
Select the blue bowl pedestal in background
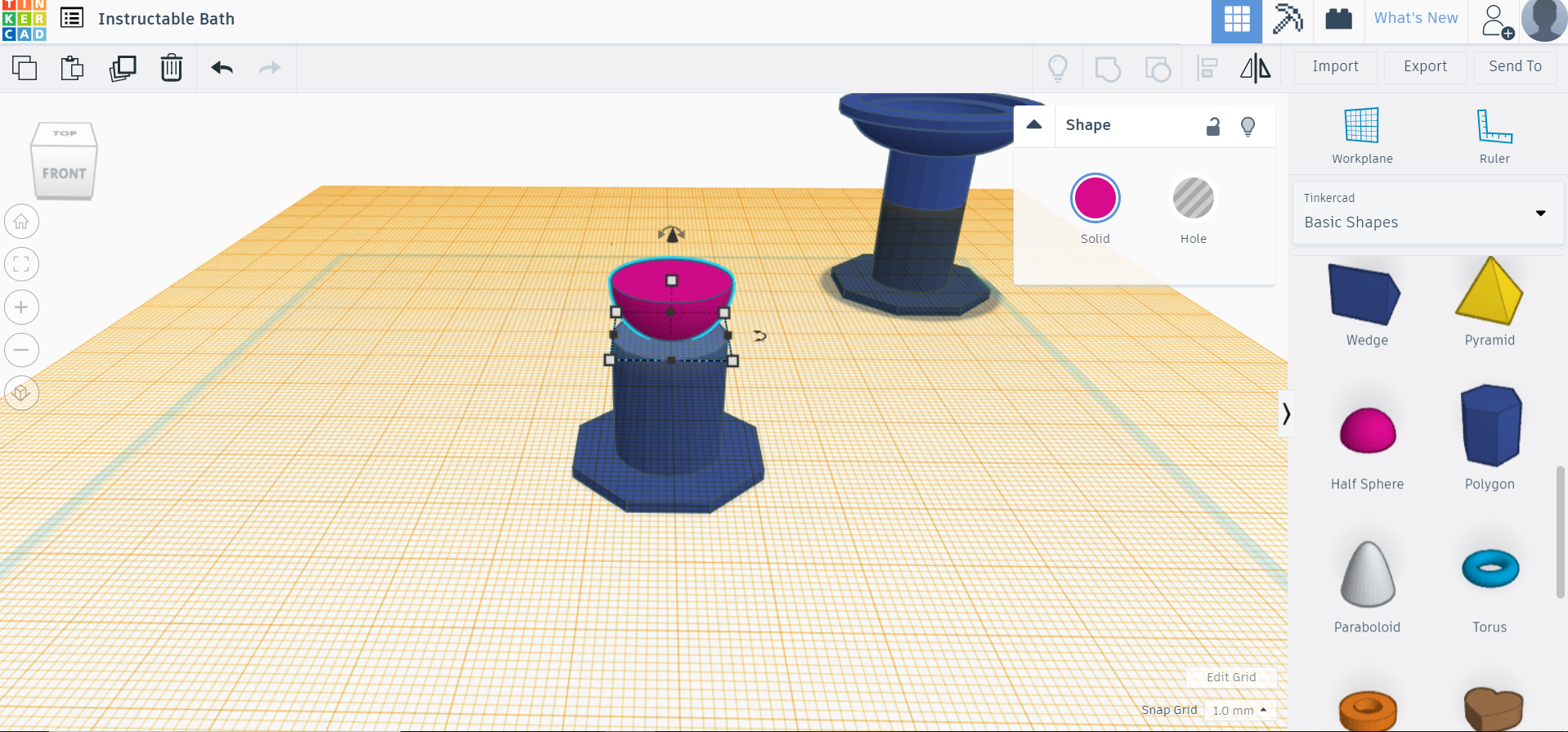click(924, 204)
